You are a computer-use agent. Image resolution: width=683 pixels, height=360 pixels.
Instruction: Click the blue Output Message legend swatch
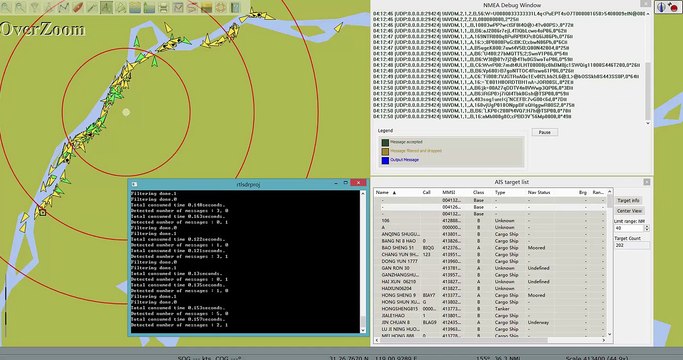coord(385,160)
